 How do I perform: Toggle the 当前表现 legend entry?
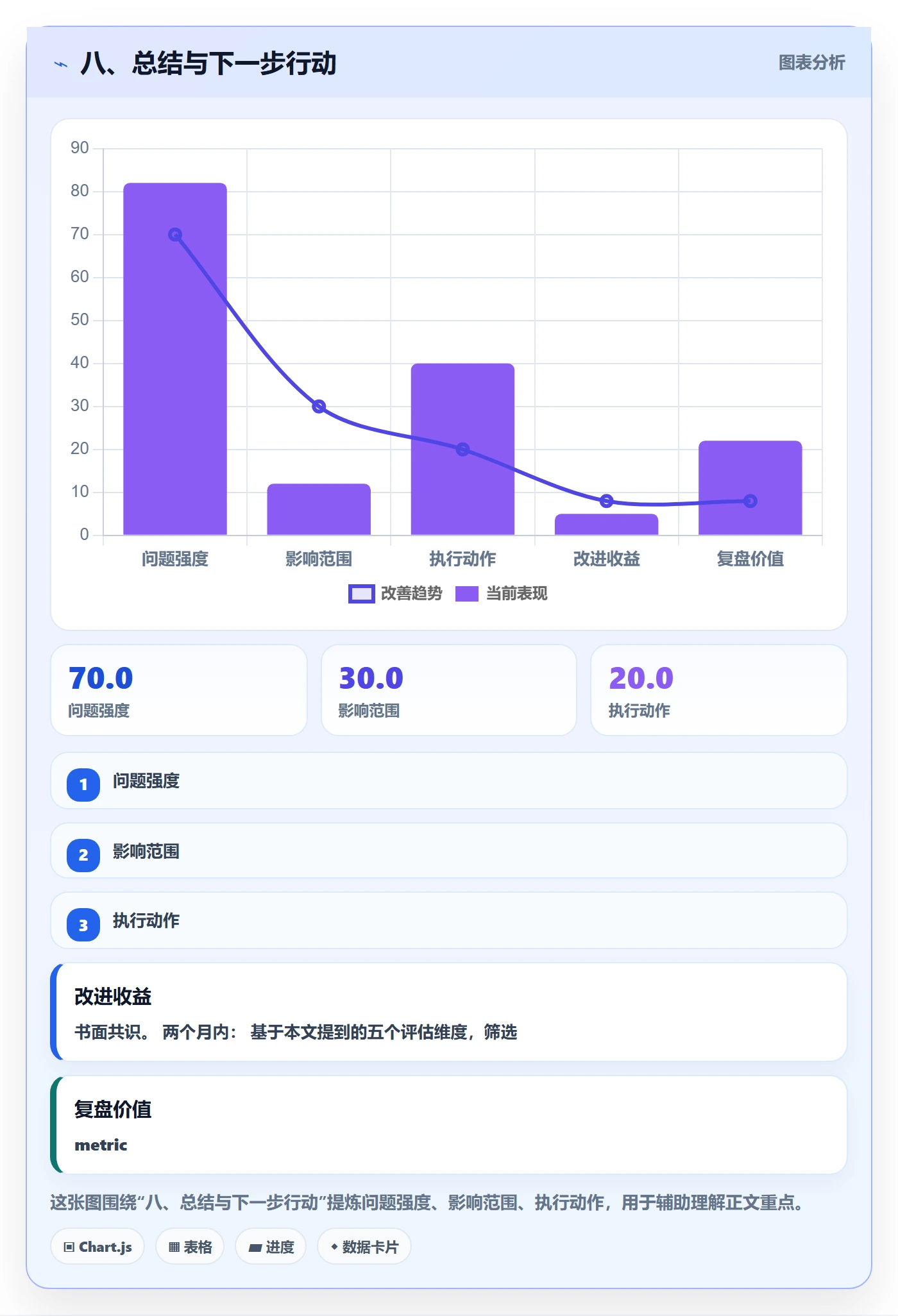[501, 594]
